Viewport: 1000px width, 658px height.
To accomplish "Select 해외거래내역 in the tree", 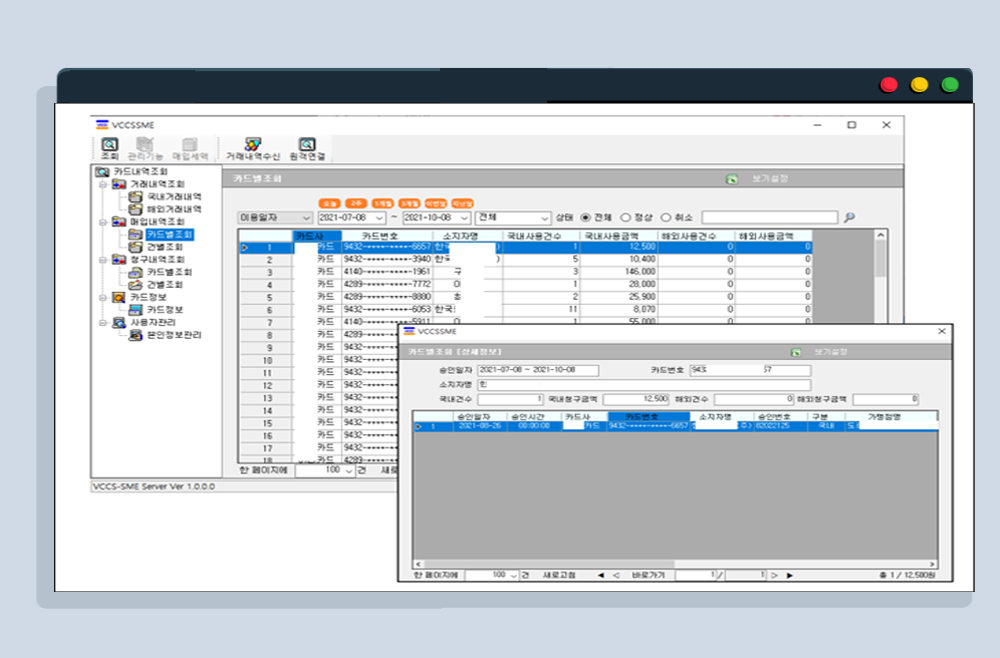I will (174, 209).
